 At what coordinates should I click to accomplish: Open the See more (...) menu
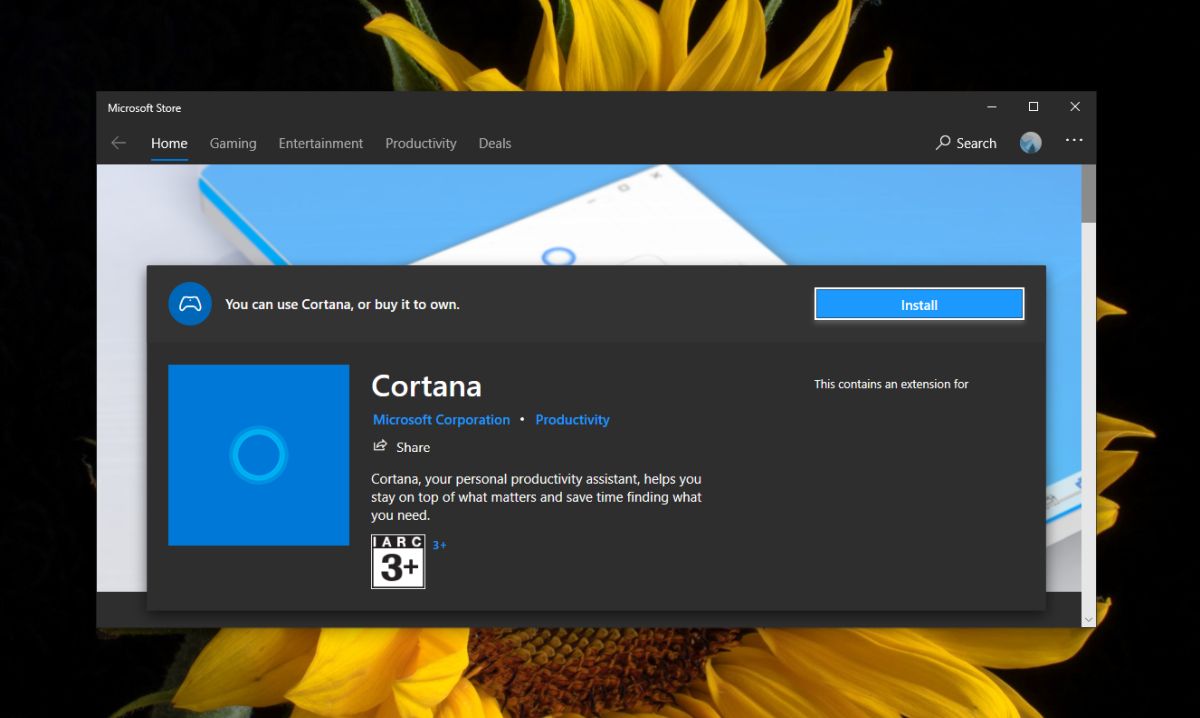click(1074, 141)
